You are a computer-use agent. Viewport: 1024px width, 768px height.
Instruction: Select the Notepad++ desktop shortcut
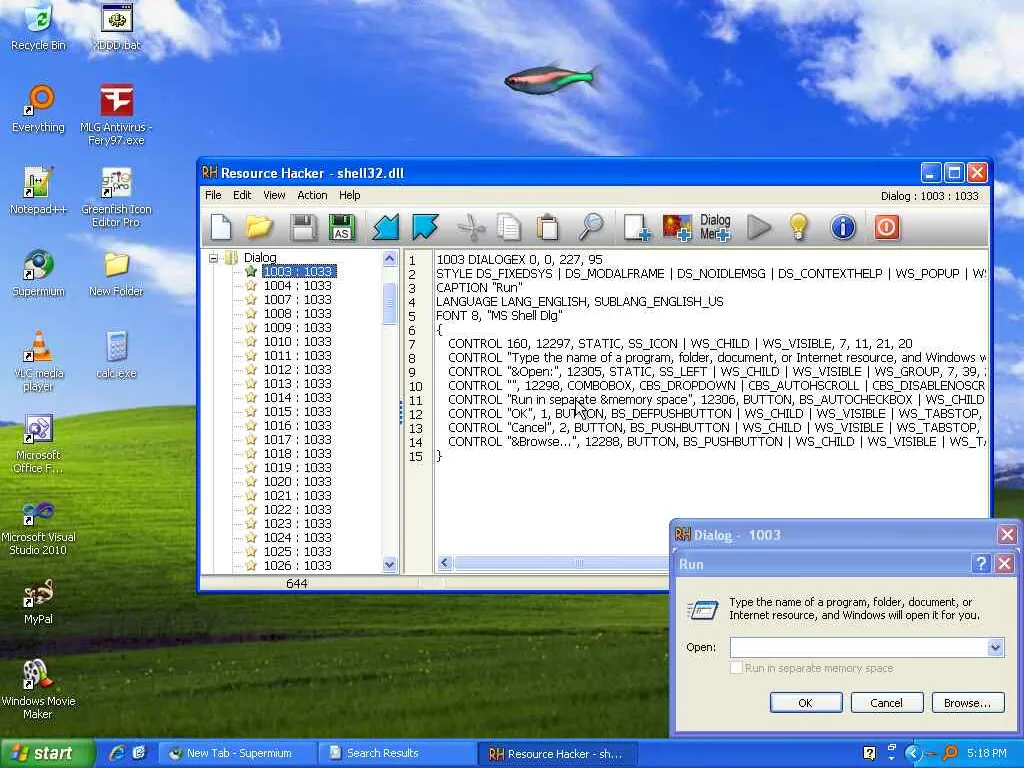point(39,191)
